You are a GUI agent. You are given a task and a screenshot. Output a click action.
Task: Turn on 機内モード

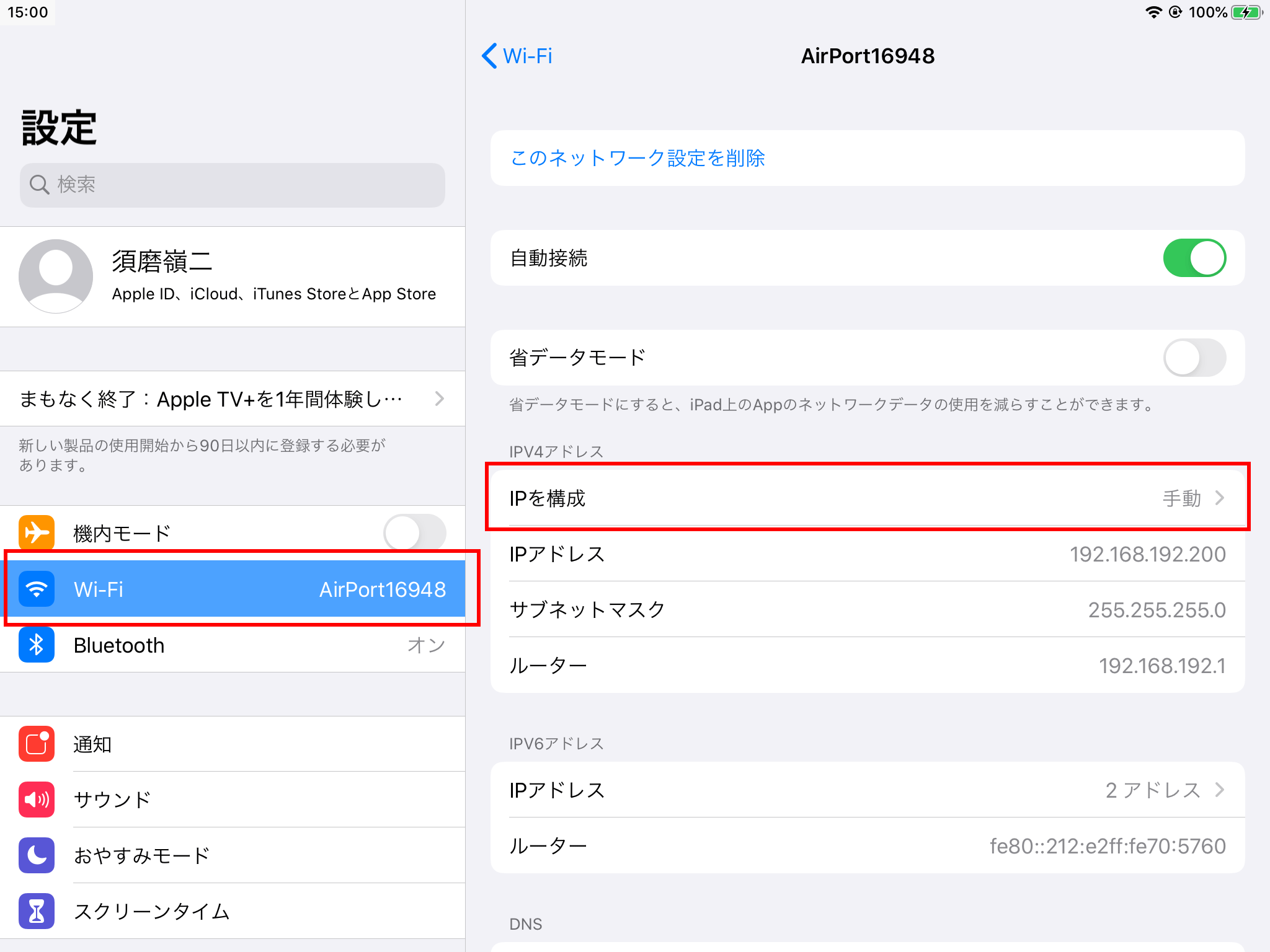[415, 532]
